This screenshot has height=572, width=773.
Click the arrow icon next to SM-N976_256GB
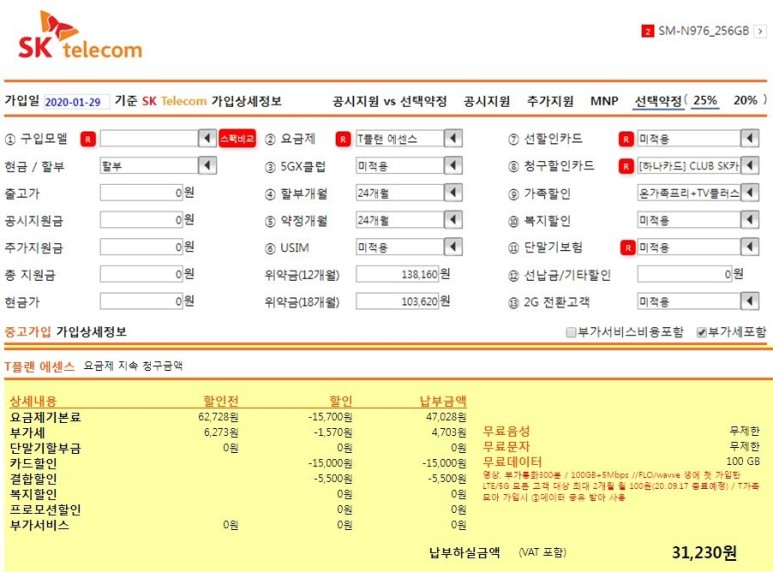point(760,31)
